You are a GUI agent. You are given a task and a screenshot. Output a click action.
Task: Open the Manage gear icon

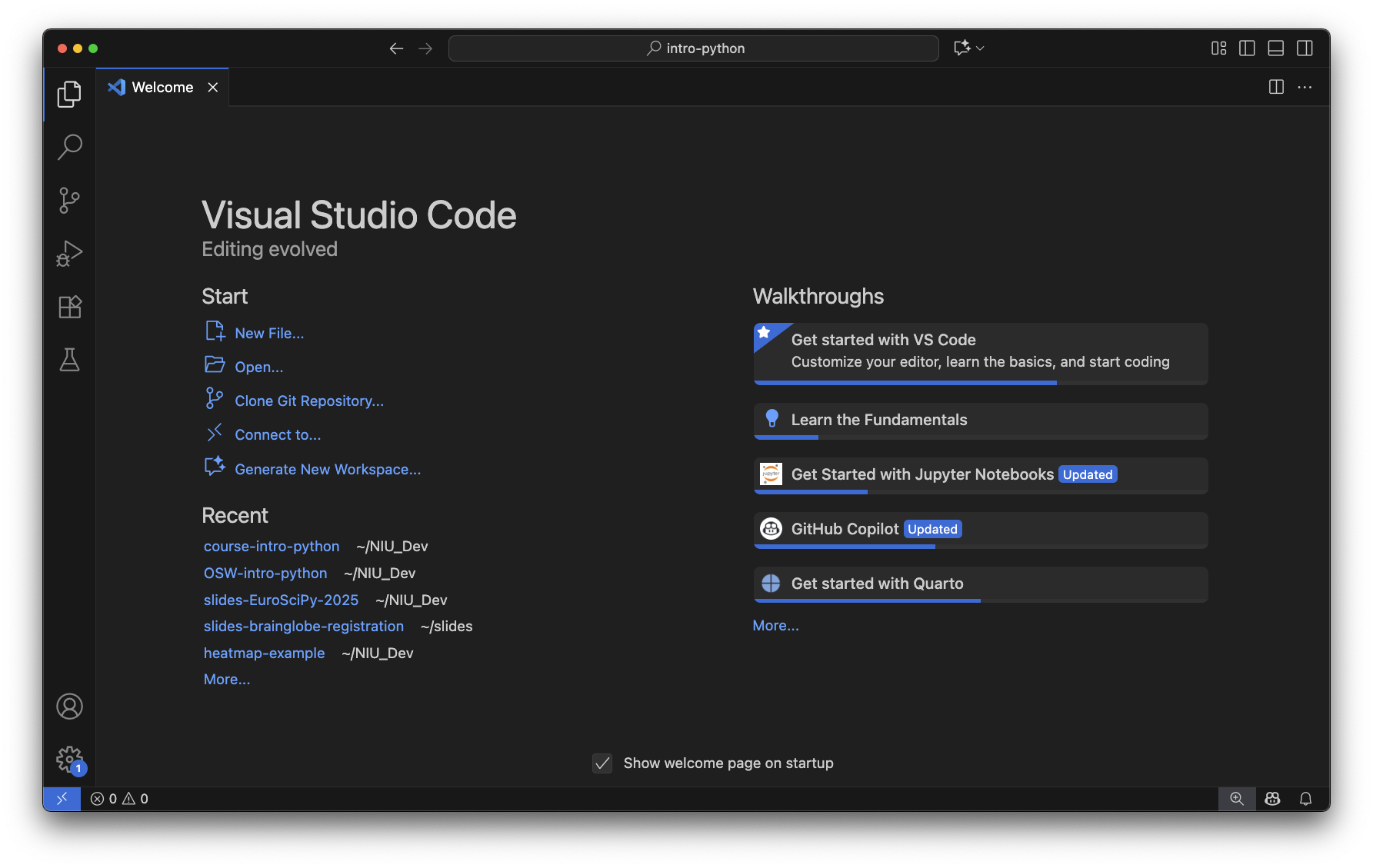coord(69,760)
